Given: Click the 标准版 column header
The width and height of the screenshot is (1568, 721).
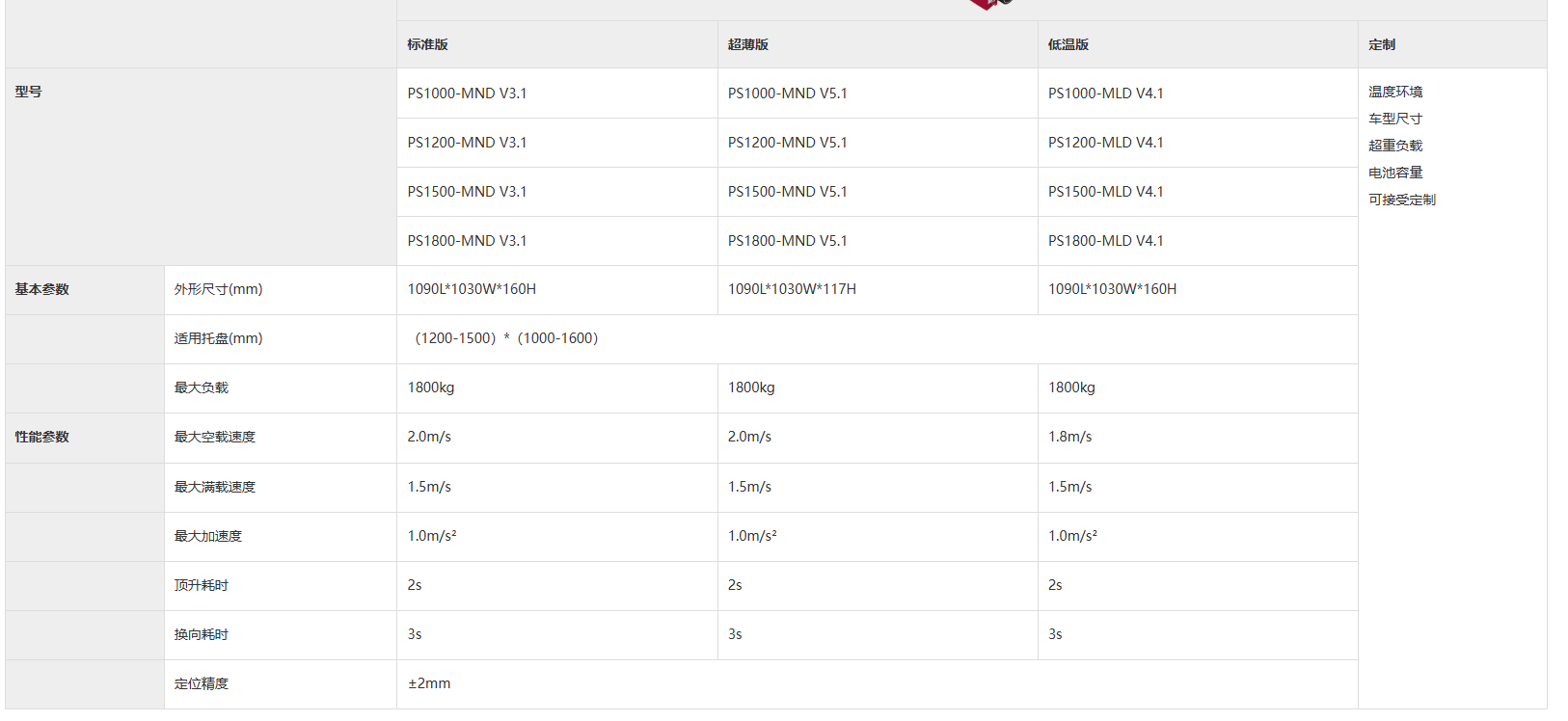Looking at the screenshot, I should (427, 44).
